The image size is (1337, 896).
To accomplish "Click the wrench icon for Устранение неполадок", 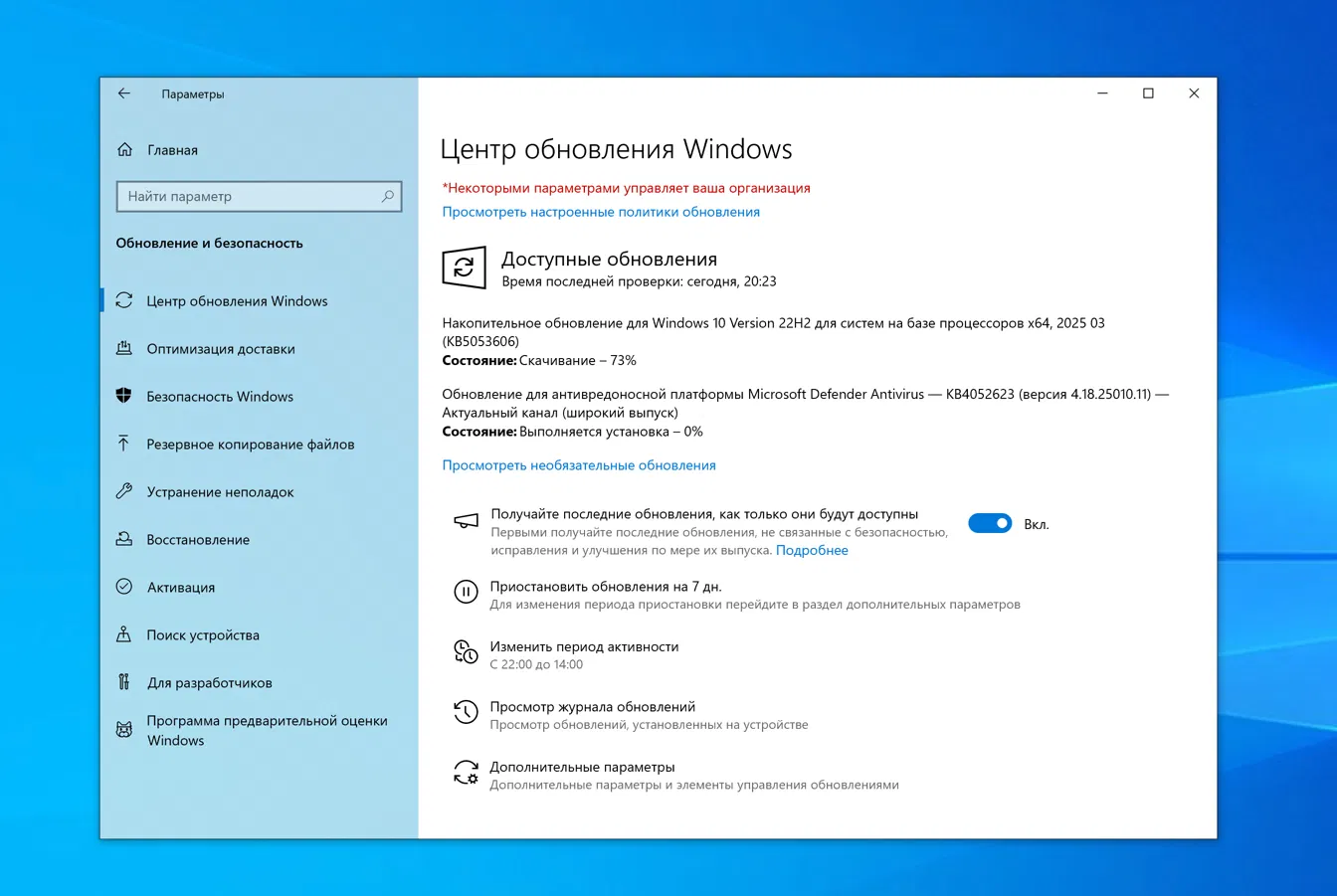I will pos(124,491).
